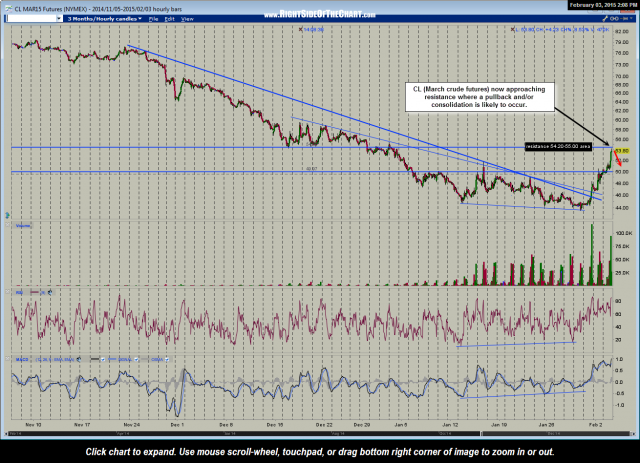Toggle the SIGNAL line checkbox

[136, 360]
